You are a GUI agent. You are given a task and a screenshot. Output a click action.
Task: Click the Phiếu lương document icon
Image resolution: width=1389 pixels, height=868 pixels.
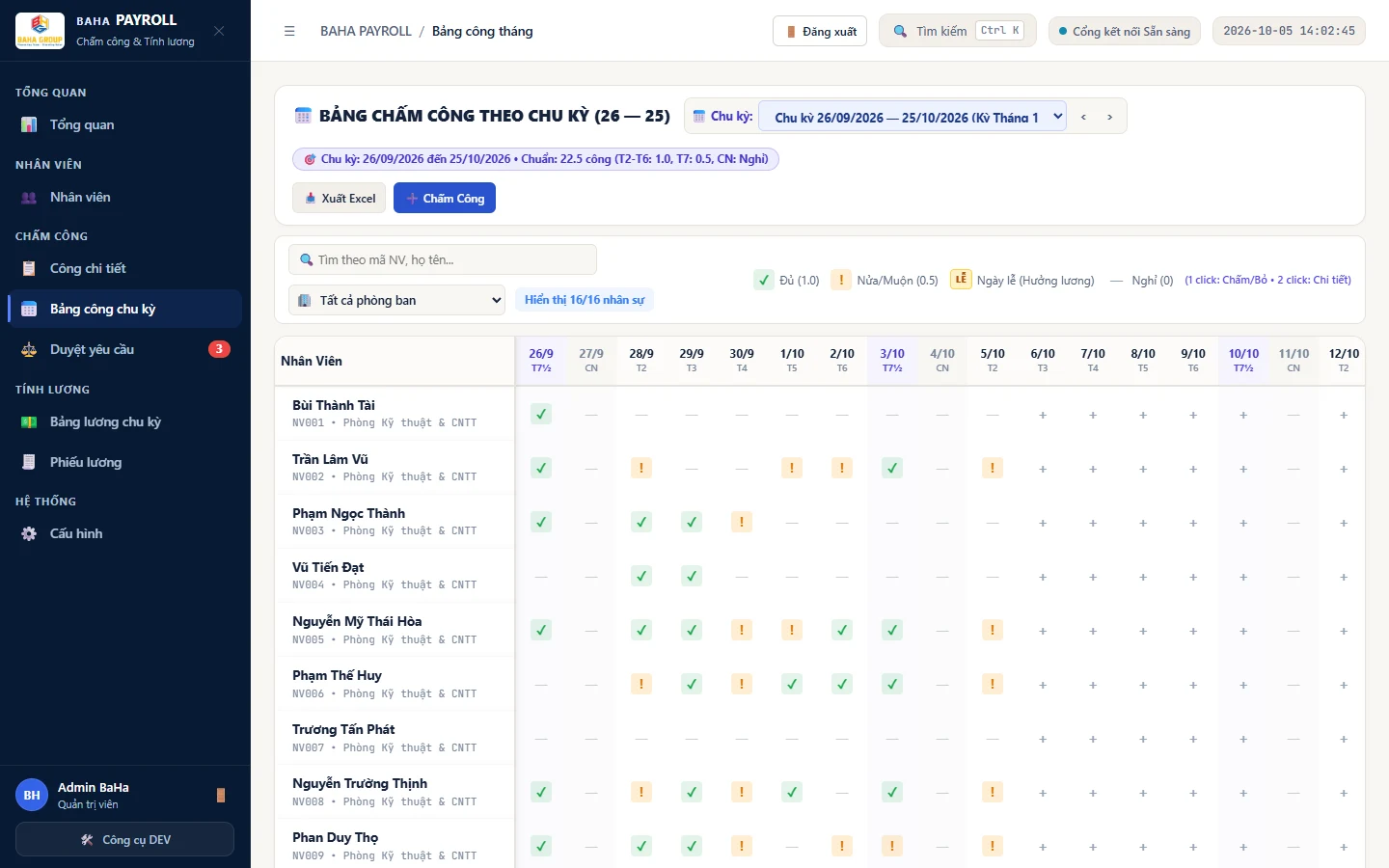coord(29,462)
